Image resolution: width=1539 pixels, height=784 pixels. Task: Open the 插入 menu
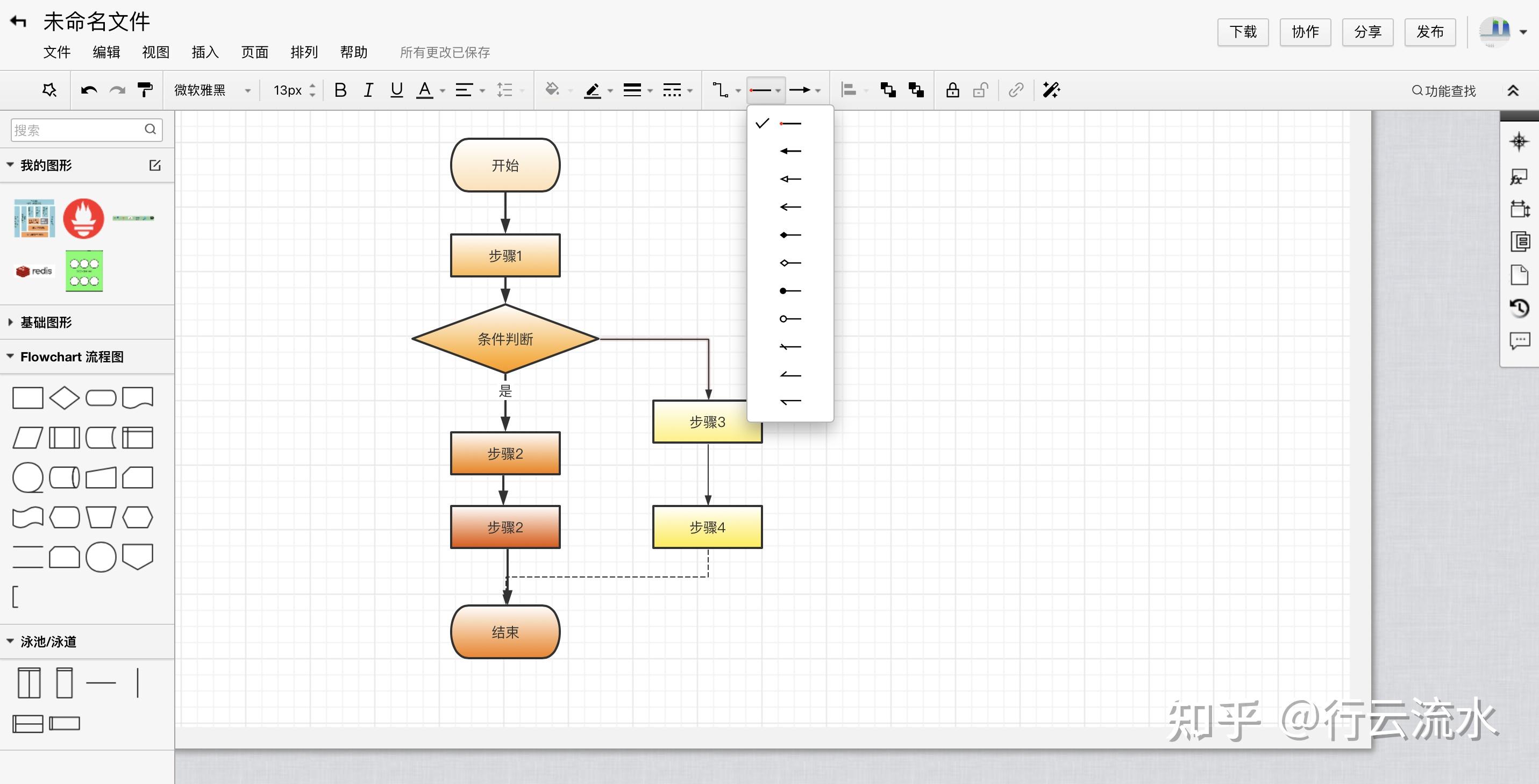[x=205, y=52]
